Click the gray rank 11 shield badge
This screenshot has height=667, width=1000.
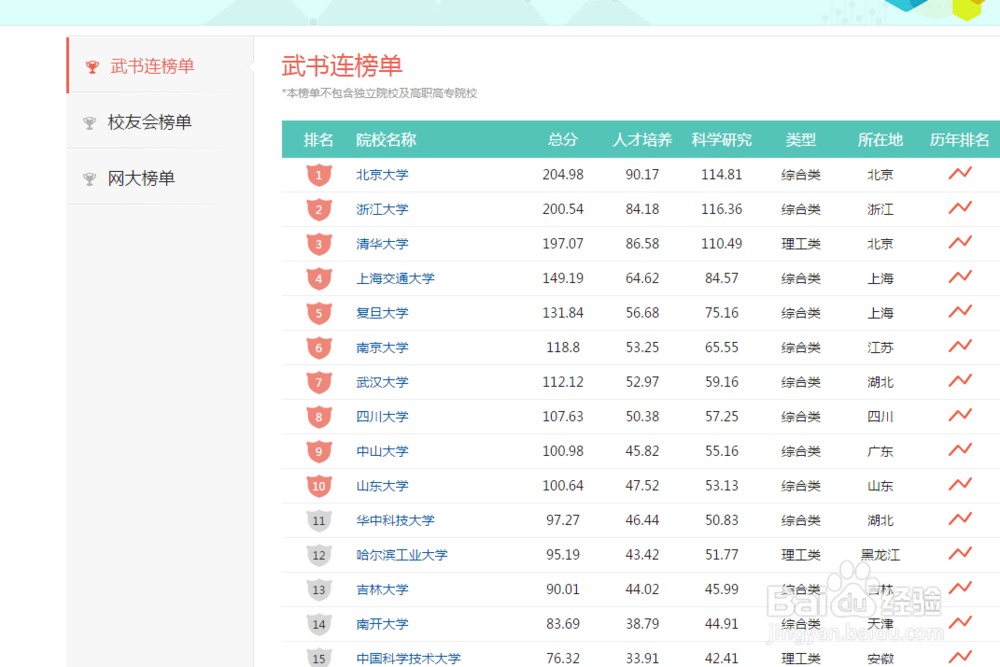tap(319, 520)
